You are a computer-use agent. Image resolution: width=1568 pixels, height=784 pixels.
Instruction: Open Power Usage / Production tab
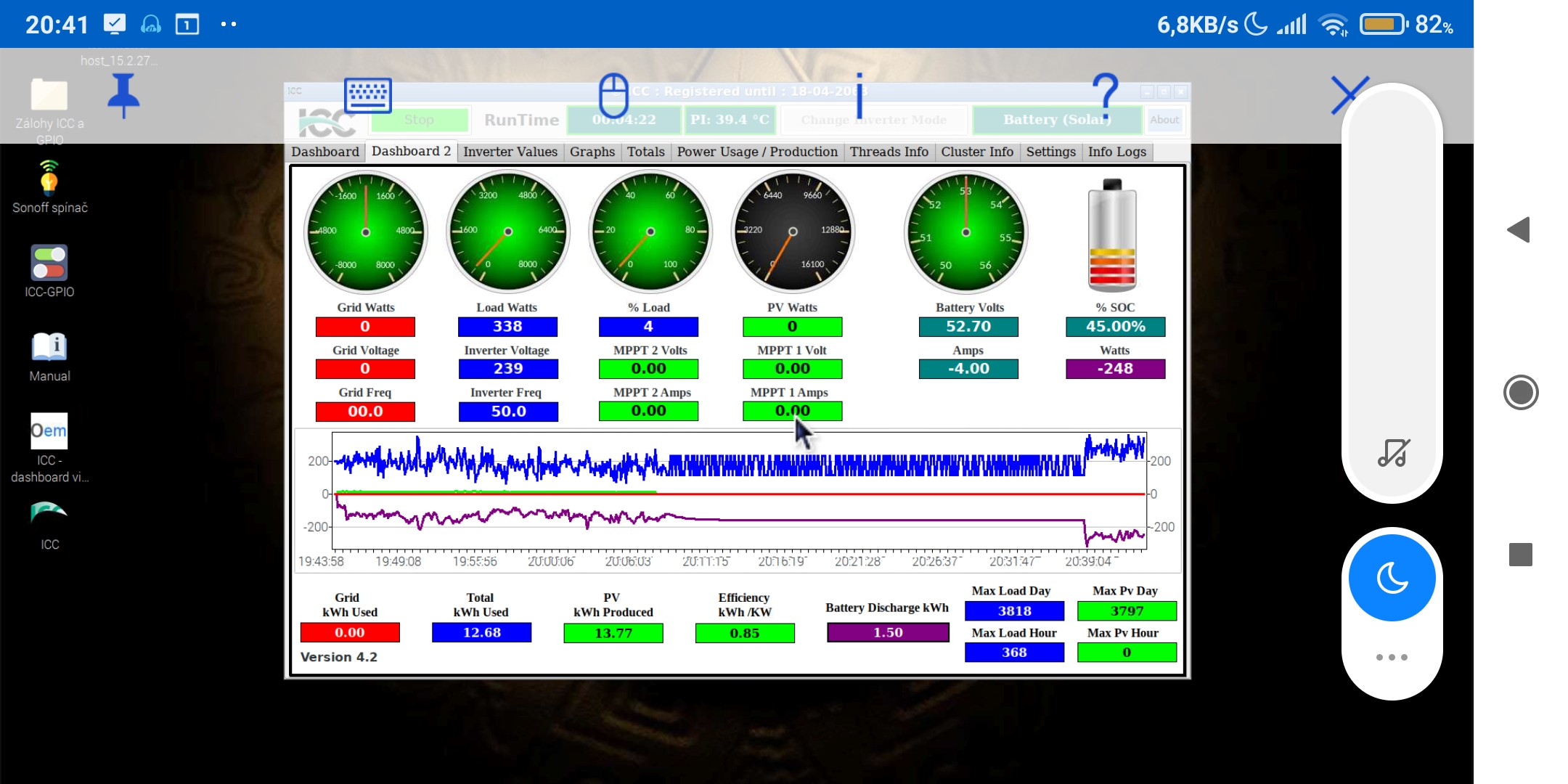pyautogui.click(x=757, y=151)
